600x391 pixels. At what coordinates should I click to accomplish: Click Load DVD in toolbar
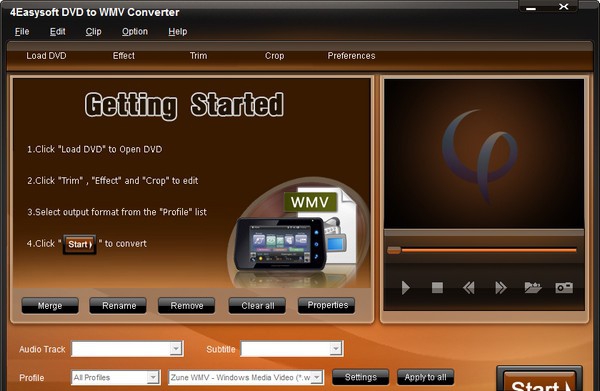46,56
